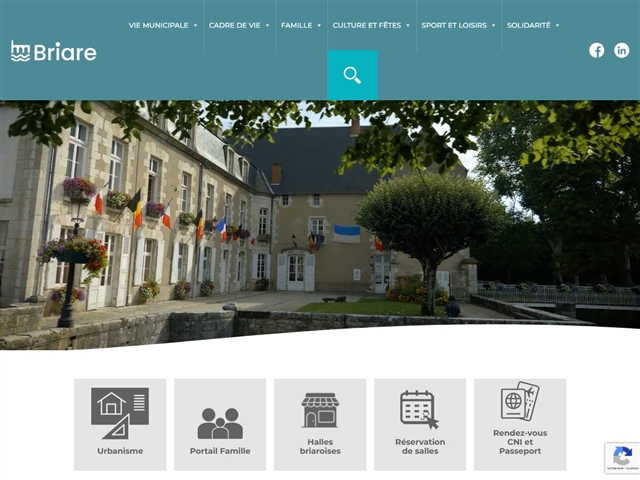Open the SPORT ET LOISIRS menu

(x=454, y=25)
